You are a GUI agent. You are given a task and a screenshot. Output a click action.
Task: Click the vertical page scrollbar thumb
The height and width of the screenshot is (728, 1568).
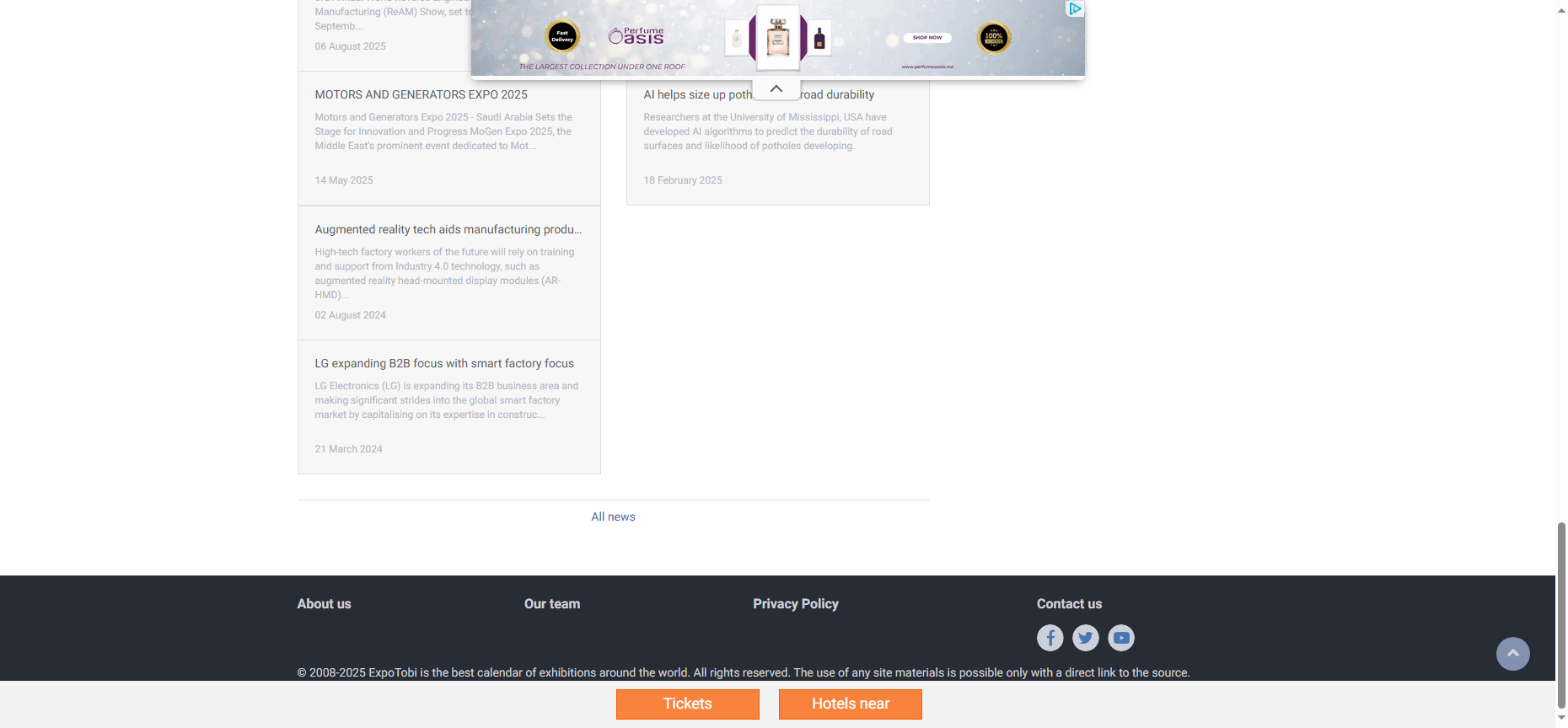[1561, 615]
